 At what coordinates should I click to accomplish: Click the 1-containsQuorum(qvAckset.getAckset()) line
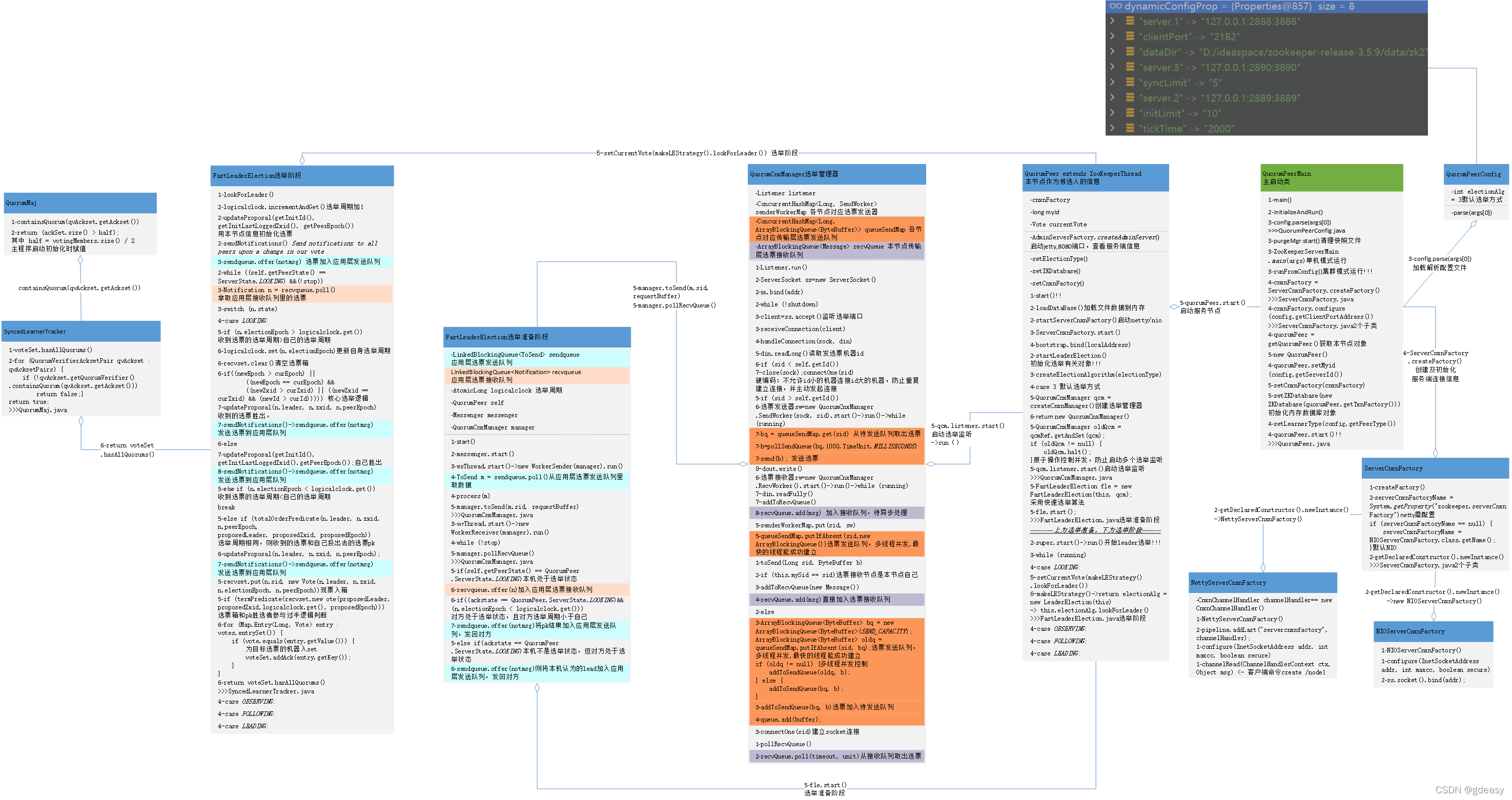[x=75, y=222]
